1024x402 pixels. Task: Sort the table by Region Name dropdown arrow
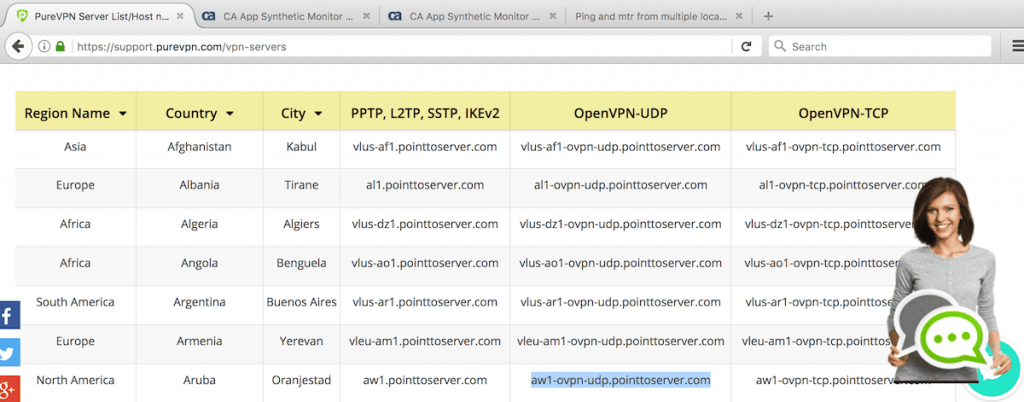(123, 114)
